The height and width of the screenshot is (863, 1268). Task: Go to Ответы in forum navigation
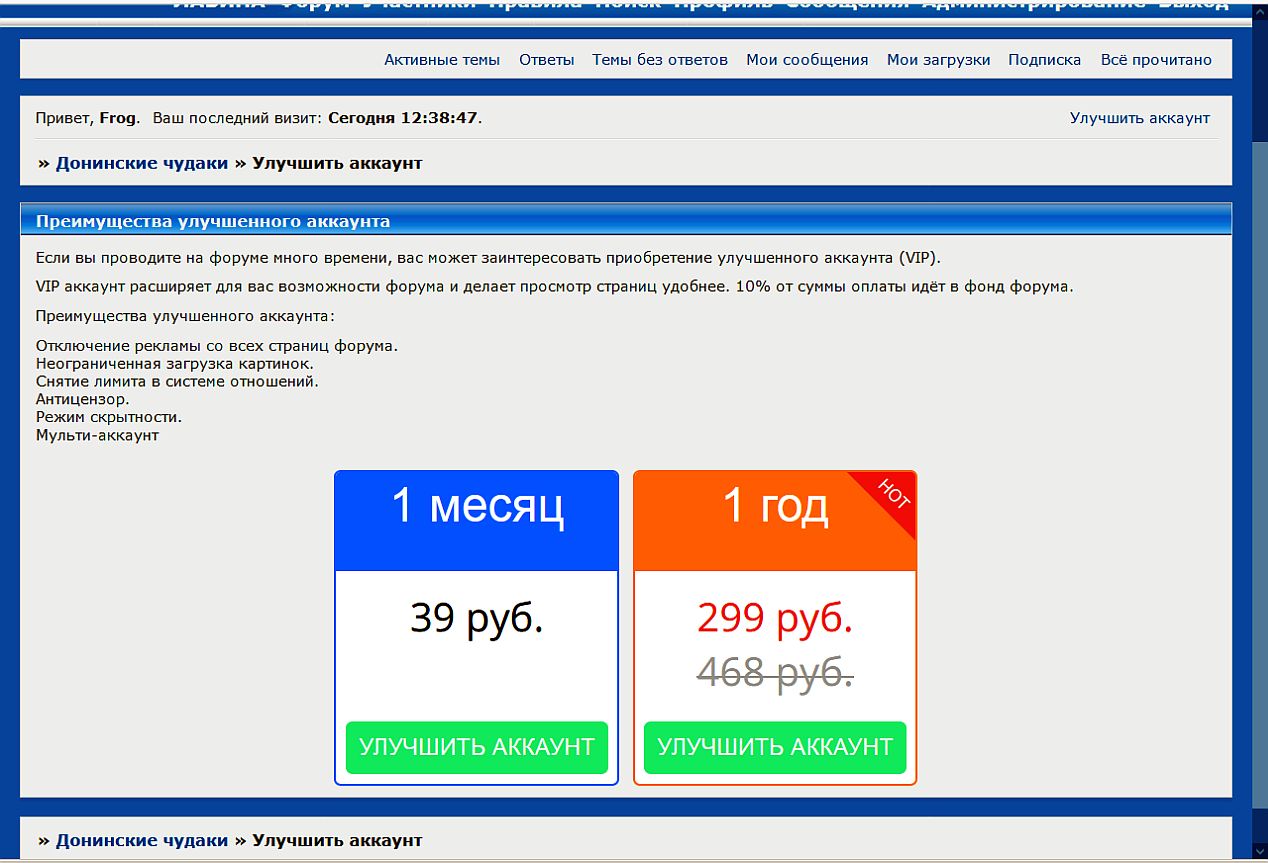point(546,60)
